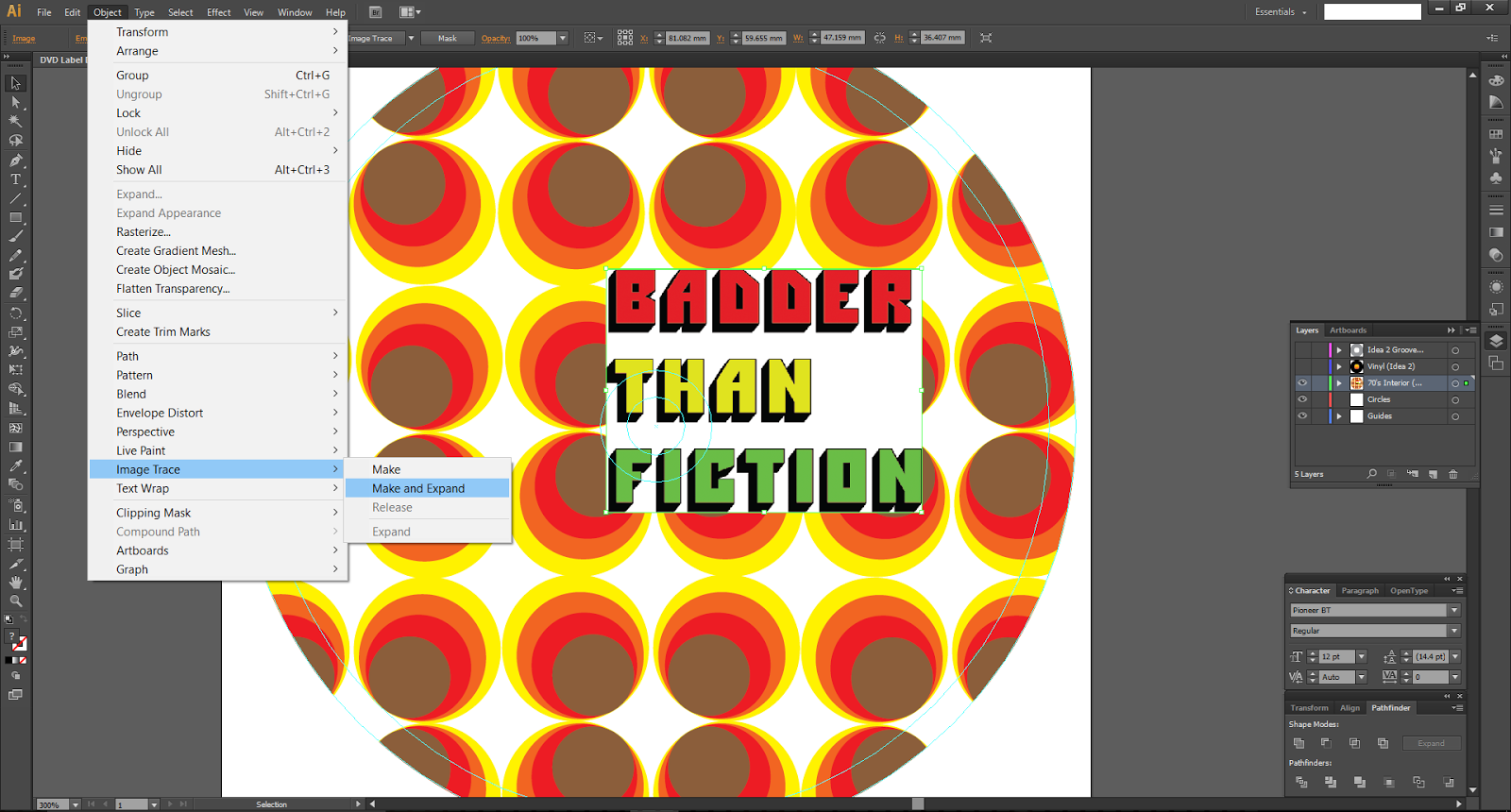Viewport: 1511px width, 812px height.
Task: Select the Rectangle tool
Action: click(16, 217)
